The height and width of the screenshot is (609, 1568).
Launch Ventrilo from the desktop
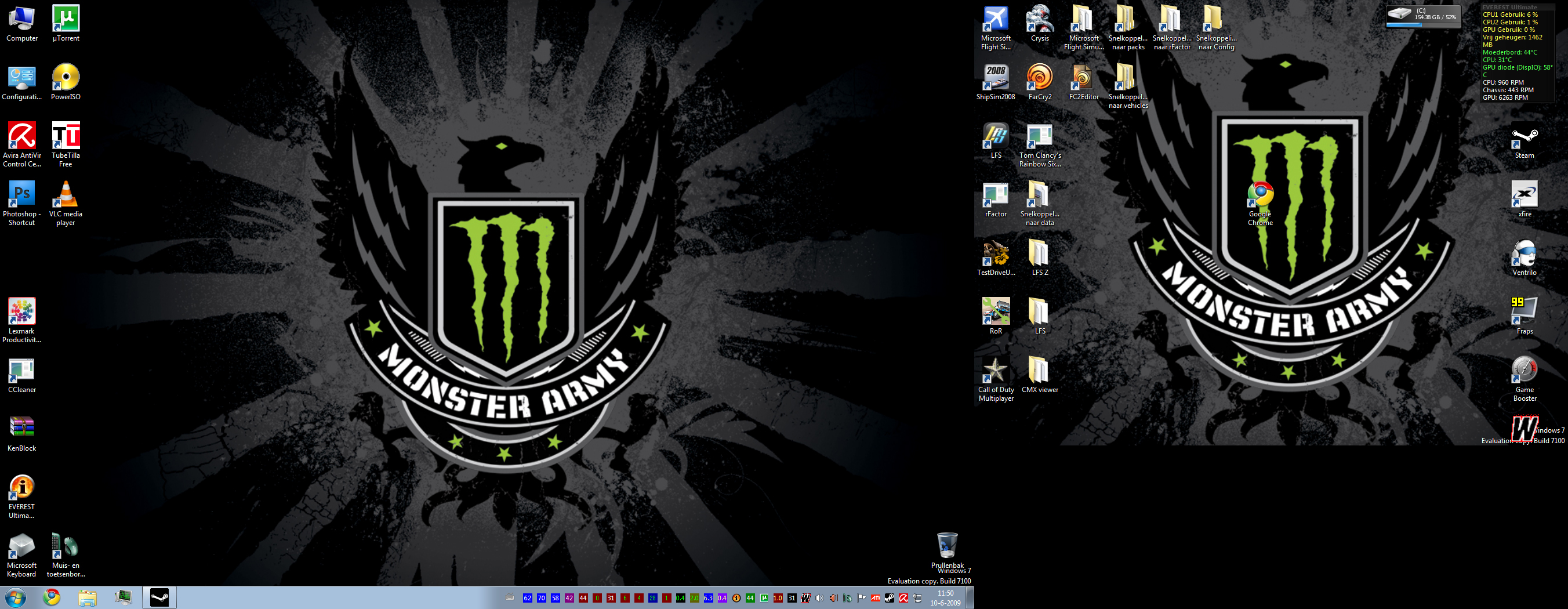[x=1524, y=258]
